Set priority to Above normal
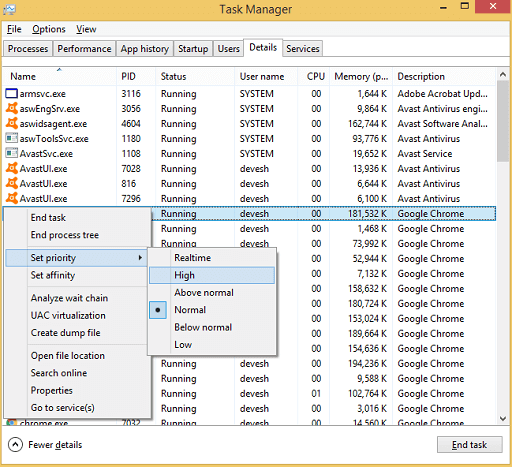Image resolution: width=512 pixels, height=467 pixels. pyautogui.click(x=212, y=293)
